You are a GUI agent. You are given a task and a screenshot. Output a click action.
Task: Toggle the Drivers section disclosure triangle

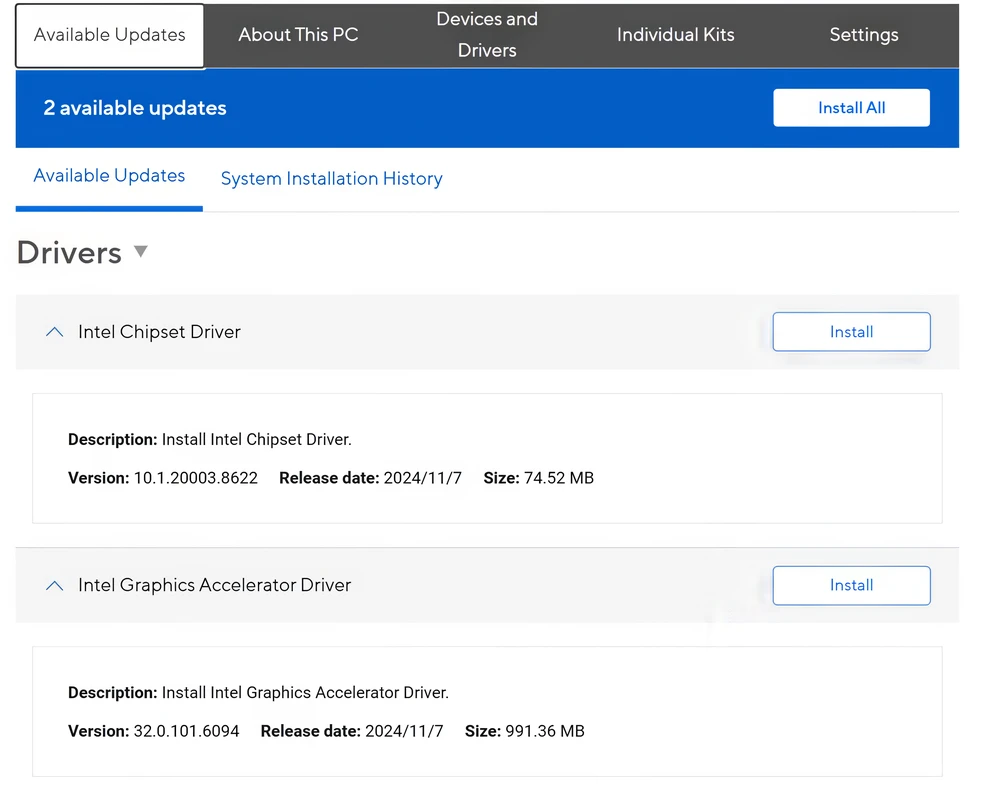141,252
